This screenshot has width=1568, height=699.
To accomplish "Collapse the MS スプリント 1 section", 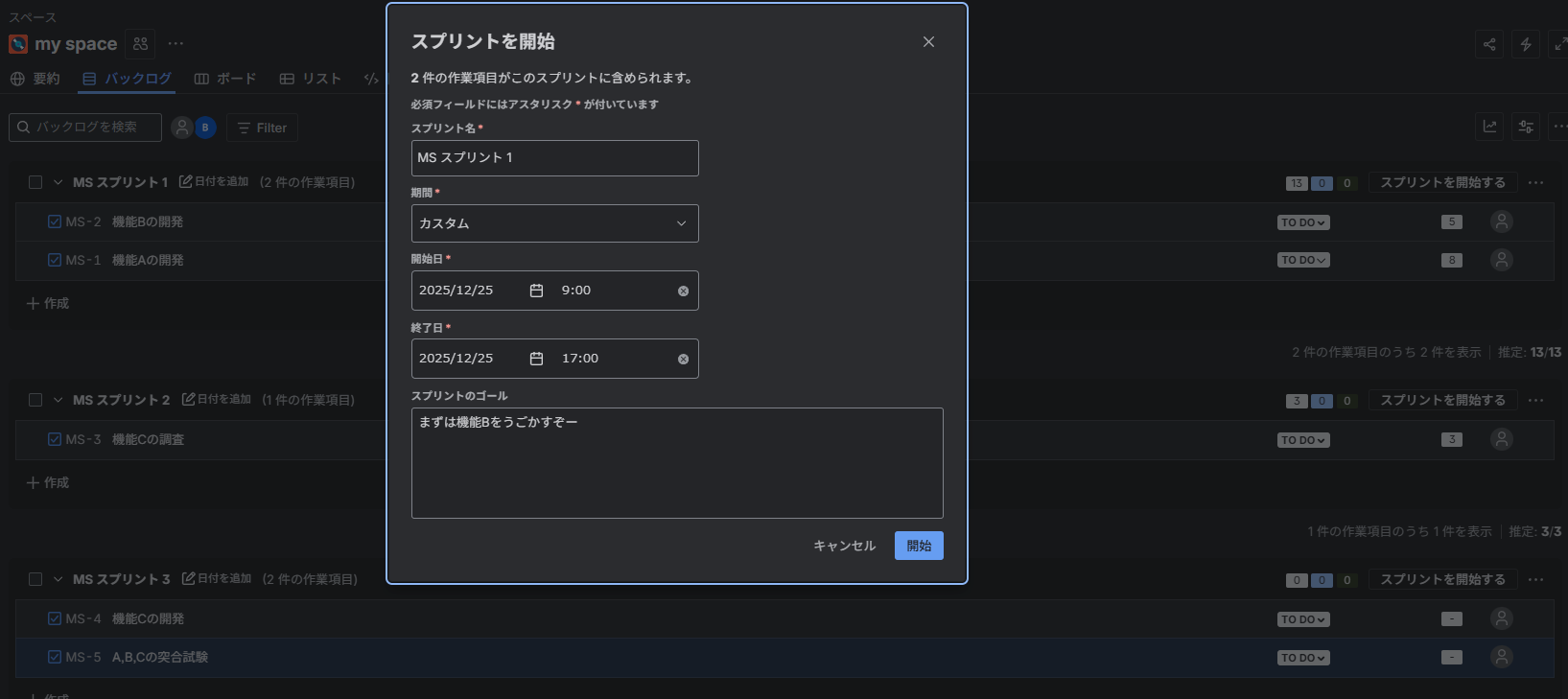I will click(59, 182).
